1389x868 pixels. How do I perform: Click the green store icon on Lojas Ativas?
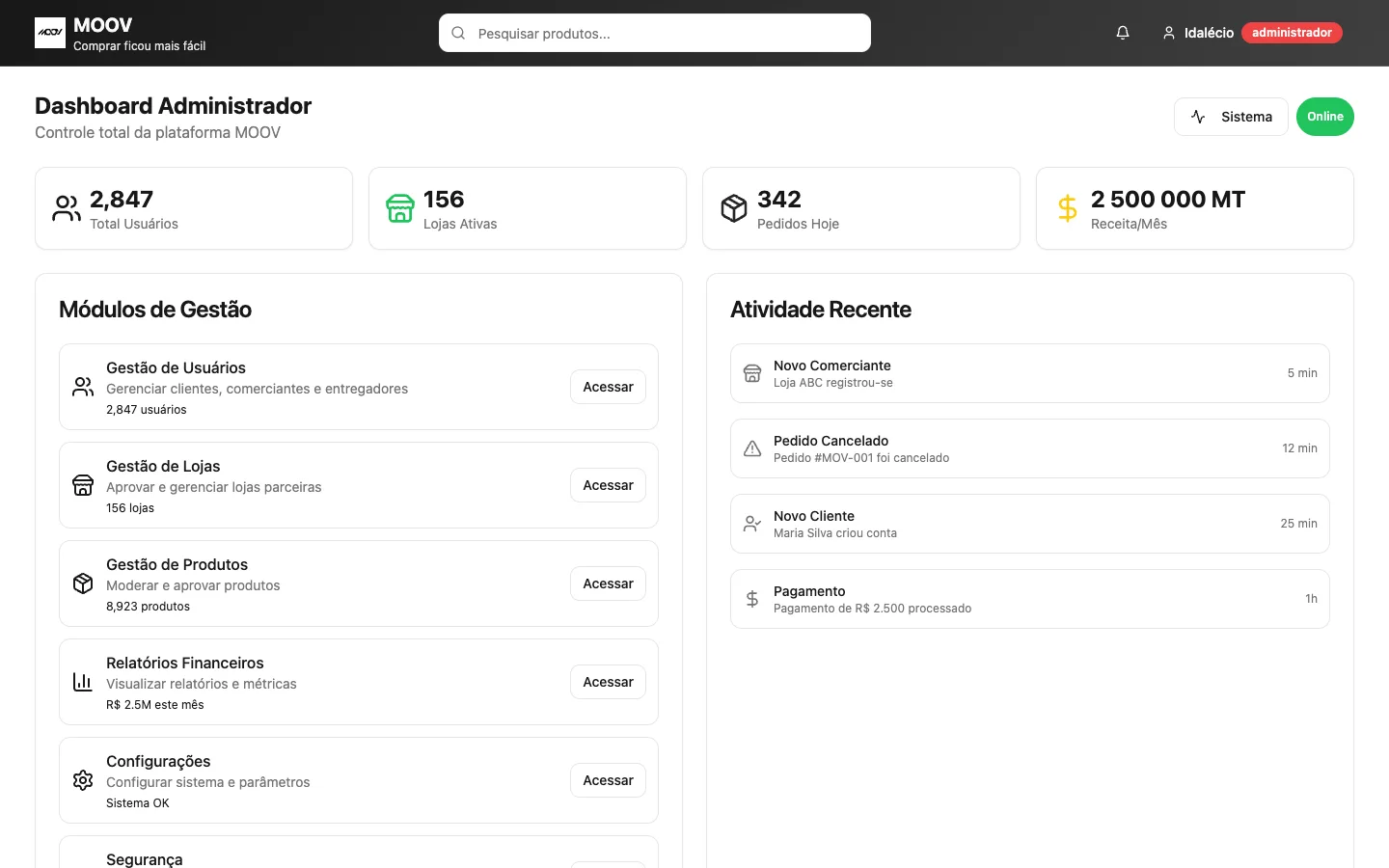point(400,208)
